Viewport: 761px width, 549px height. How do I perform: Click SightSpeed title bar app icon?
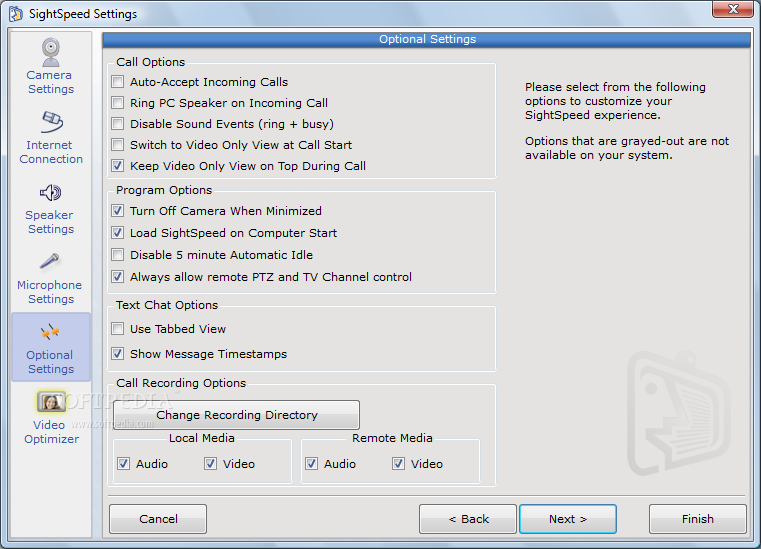pyautogui.click(x=16, y=14)
